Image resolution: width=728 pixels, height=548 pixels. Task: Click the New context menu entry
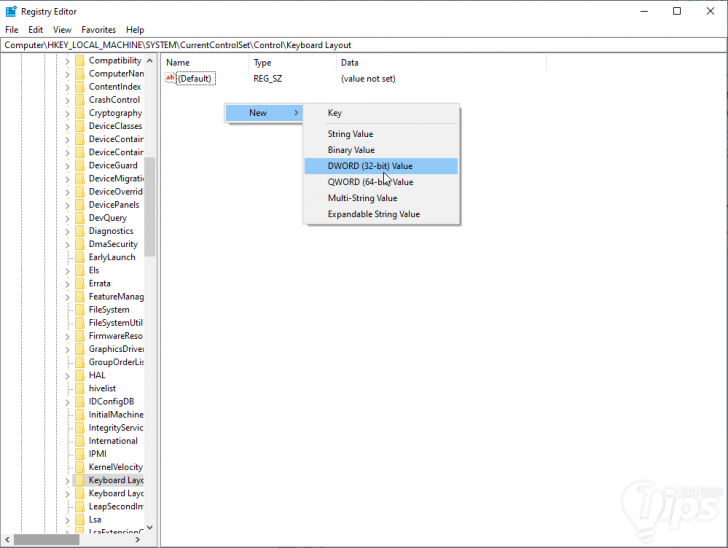tap(264, 113)
